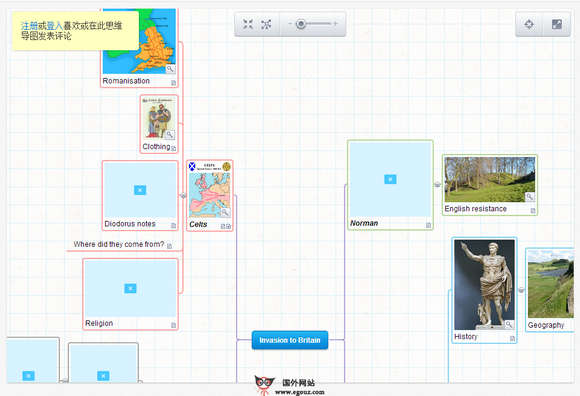The image size is (580, 396).
Task: Magnify the English resistance photo
Action: pos(530,197)
